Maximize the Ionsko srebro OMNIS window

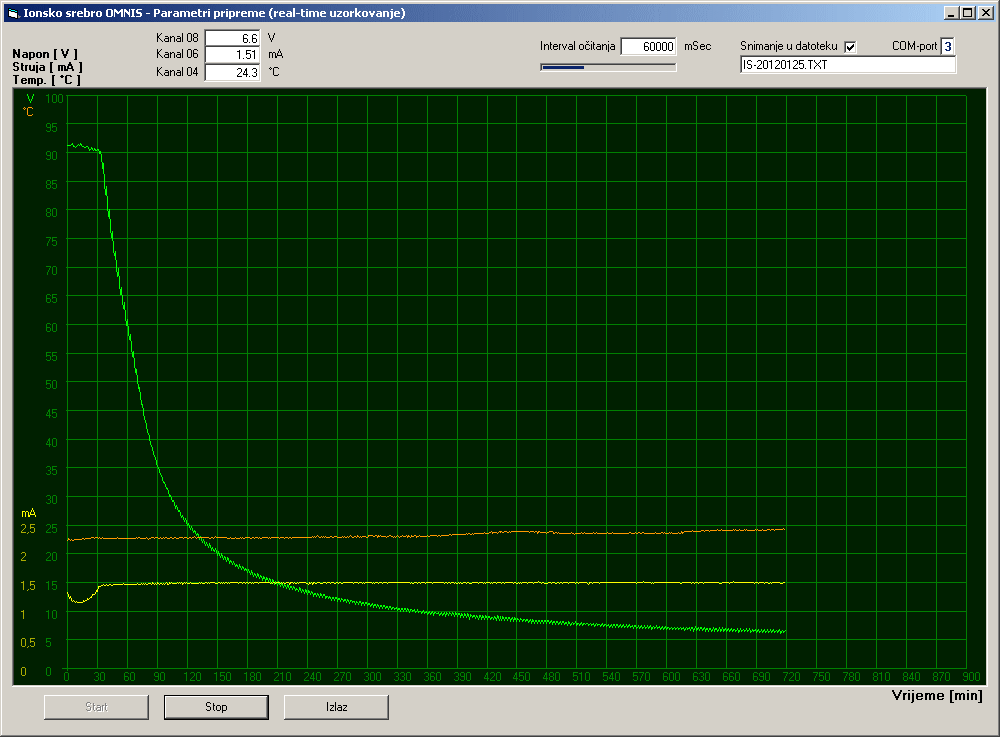pyautogui.click(x=967, y=13)
